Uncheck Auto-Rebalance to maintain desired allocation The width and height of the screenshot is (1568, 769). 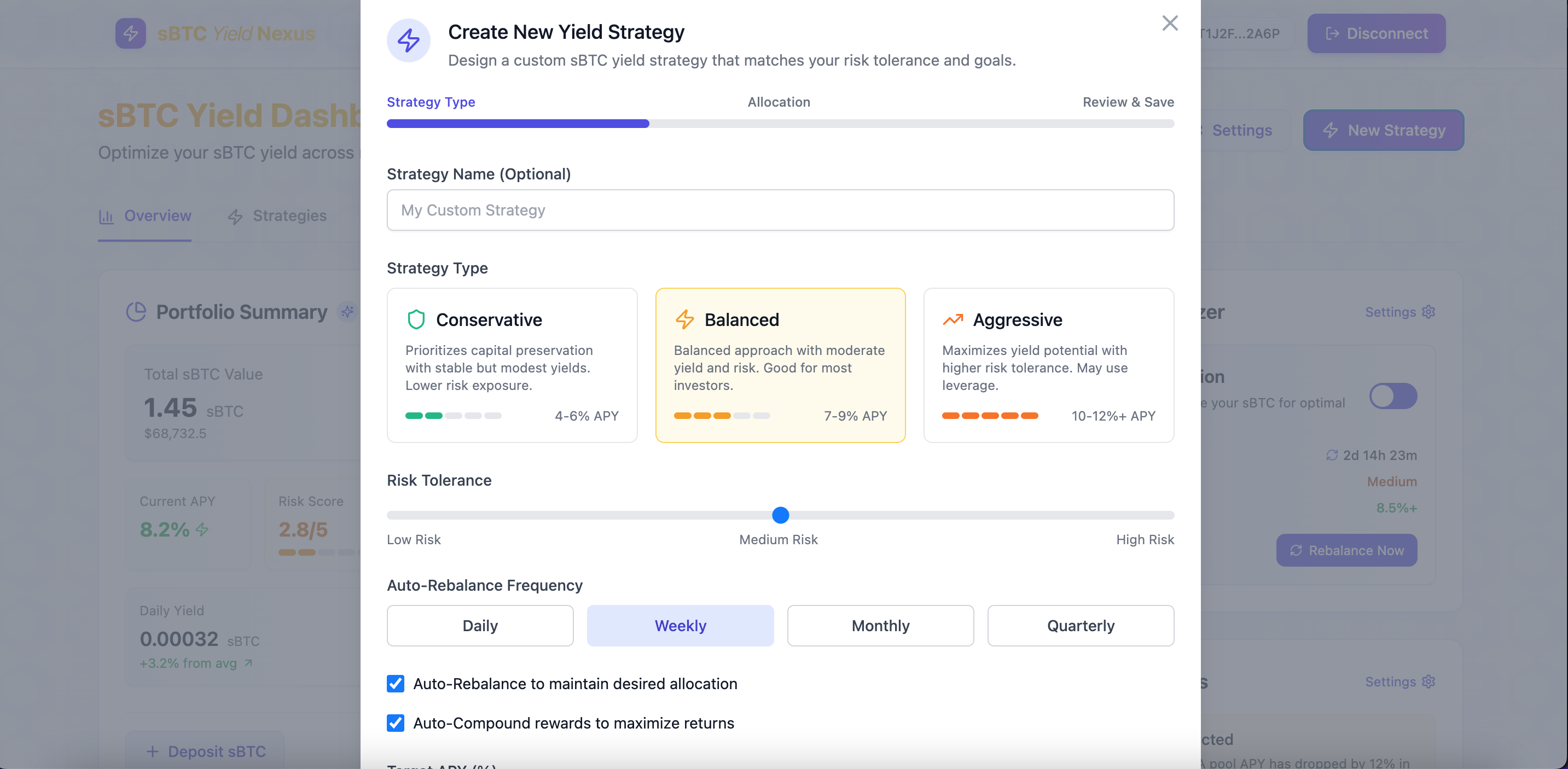point(396,683)
